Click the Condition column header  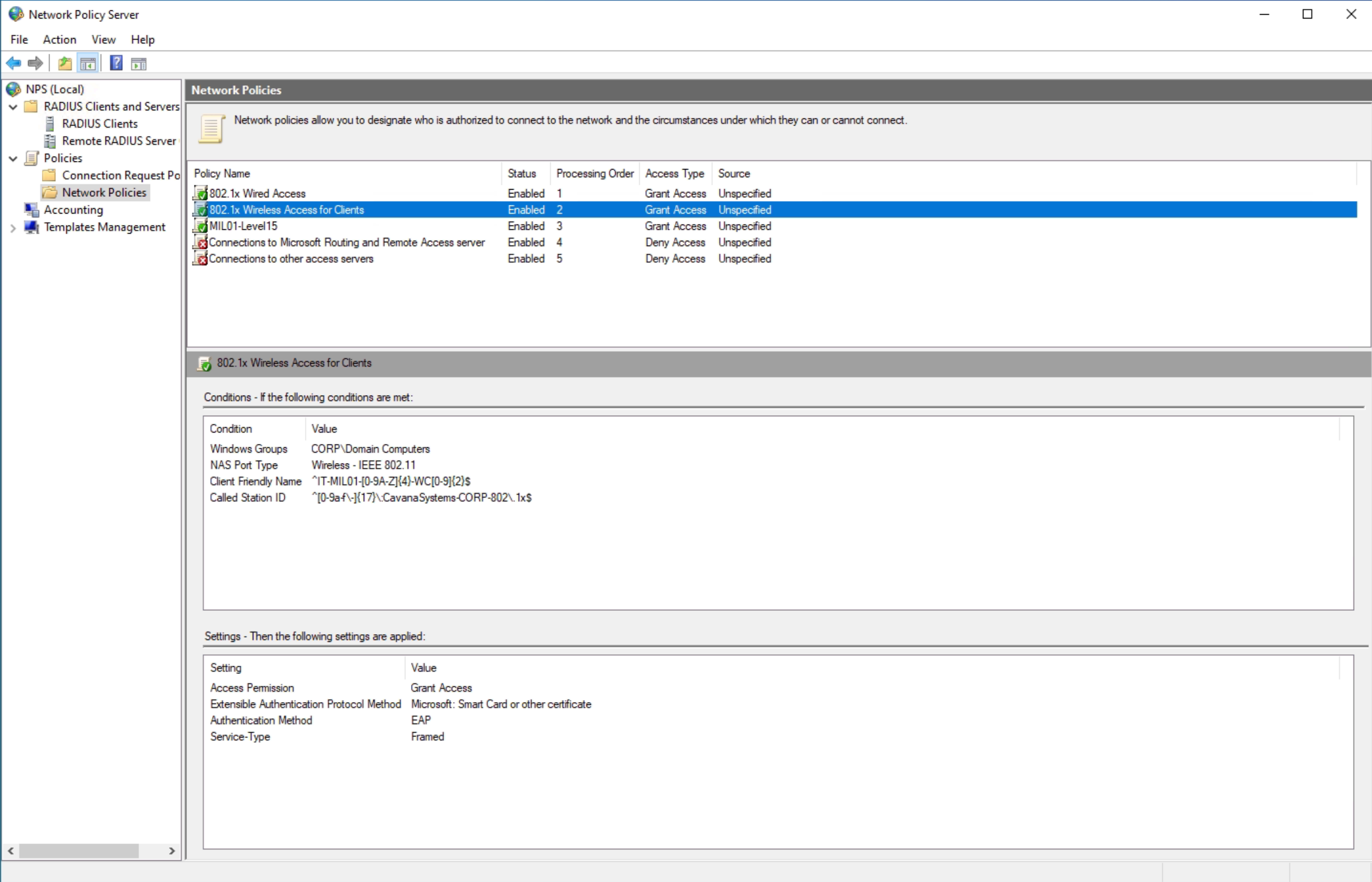[254, 429]
